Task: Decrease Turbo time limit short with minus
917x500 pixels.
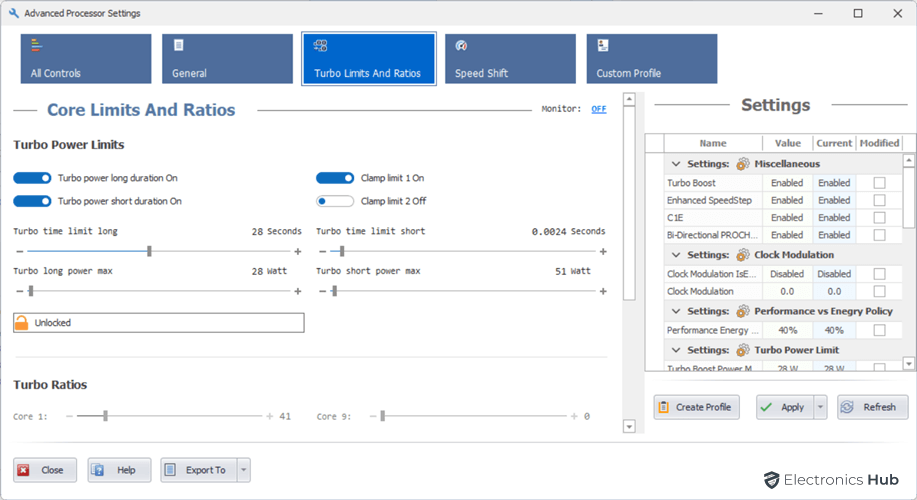Action: click(322, 251)
